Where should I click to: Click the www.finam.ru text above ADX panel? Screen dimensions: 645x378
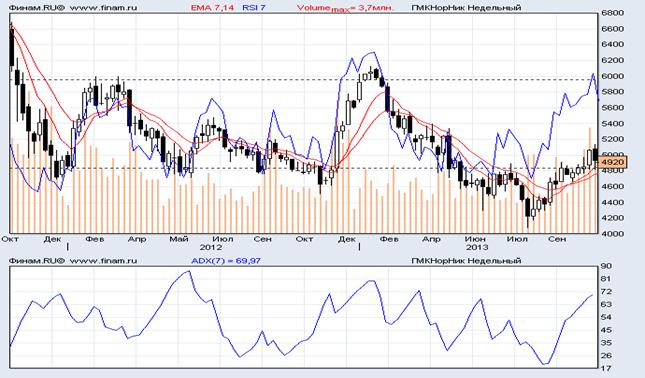(104, 260)
